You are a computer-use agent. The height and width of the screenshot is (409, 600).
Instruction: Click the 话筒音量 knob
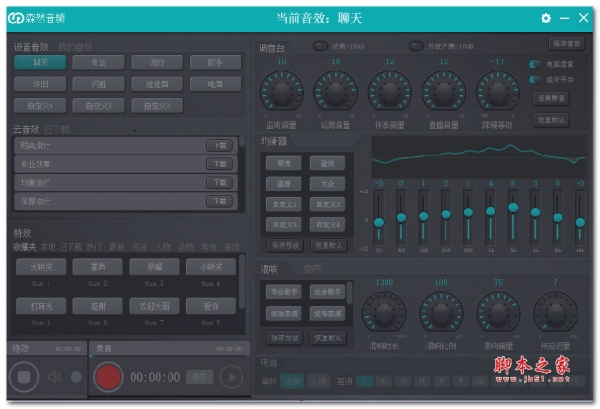tap(336, 92)
